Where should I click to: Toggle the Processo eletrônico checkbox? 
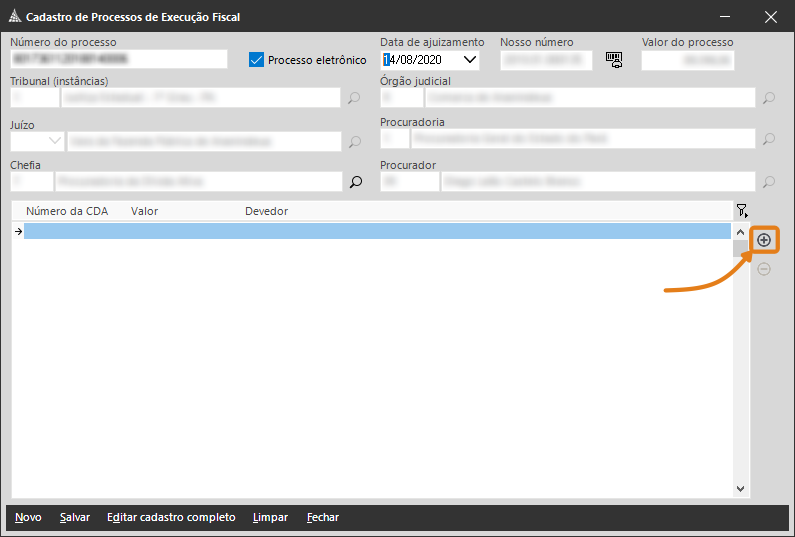pyautogui.click(x=256, y=60)
